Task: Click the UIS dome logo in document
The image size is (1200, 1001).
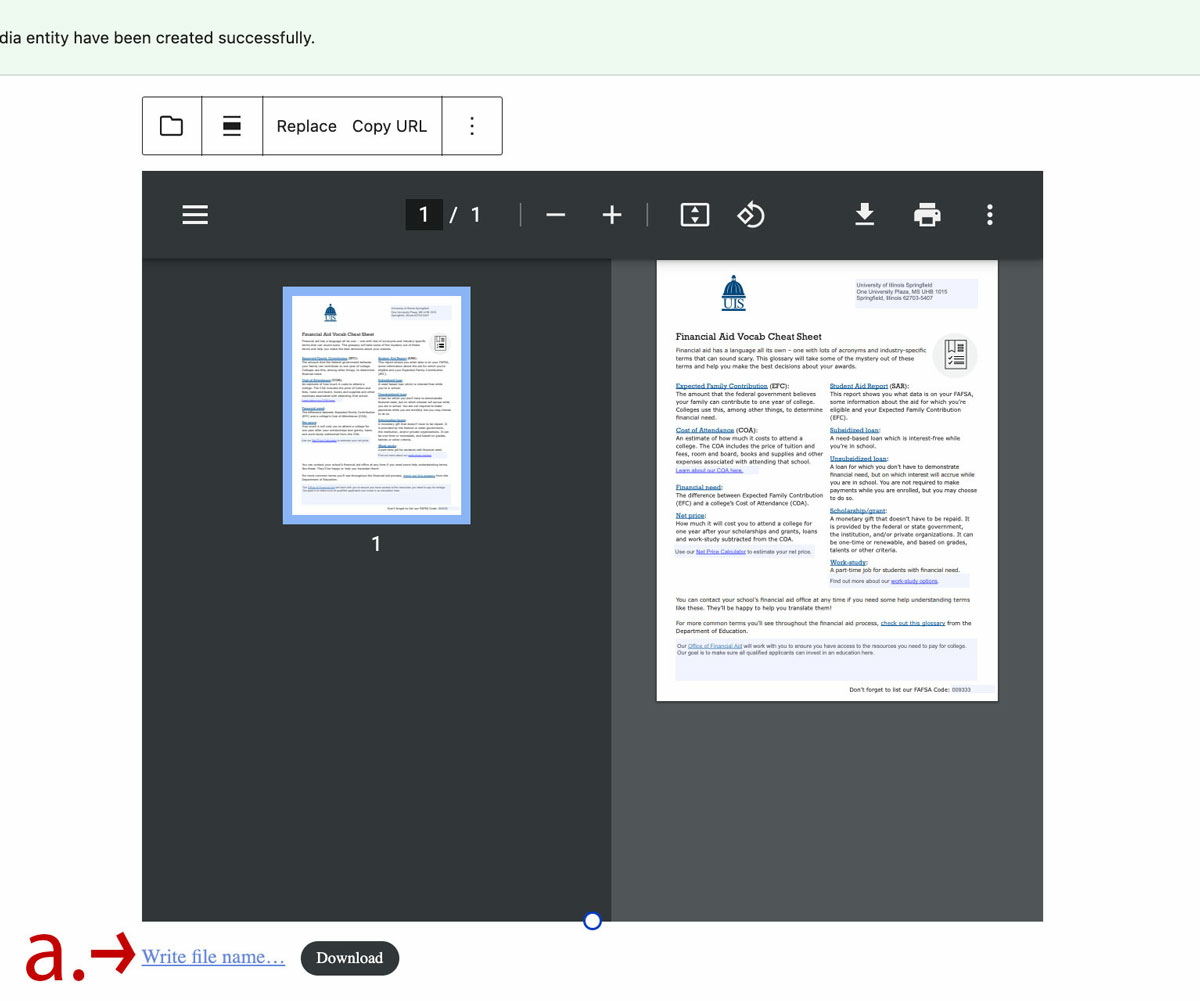Action: [x=734, y=292]
